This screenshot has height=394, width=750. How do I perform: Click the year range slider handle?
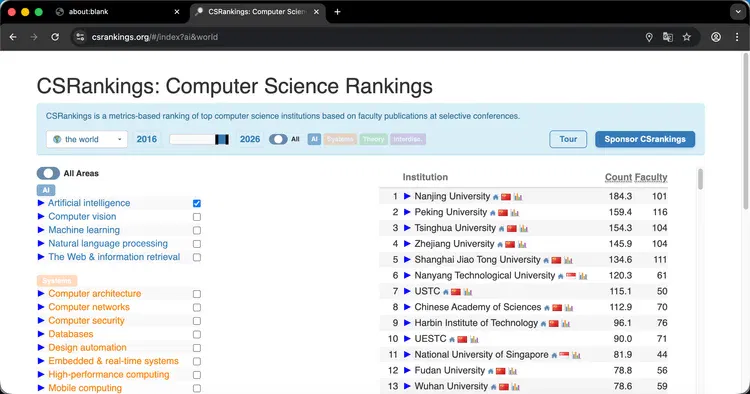222,139
